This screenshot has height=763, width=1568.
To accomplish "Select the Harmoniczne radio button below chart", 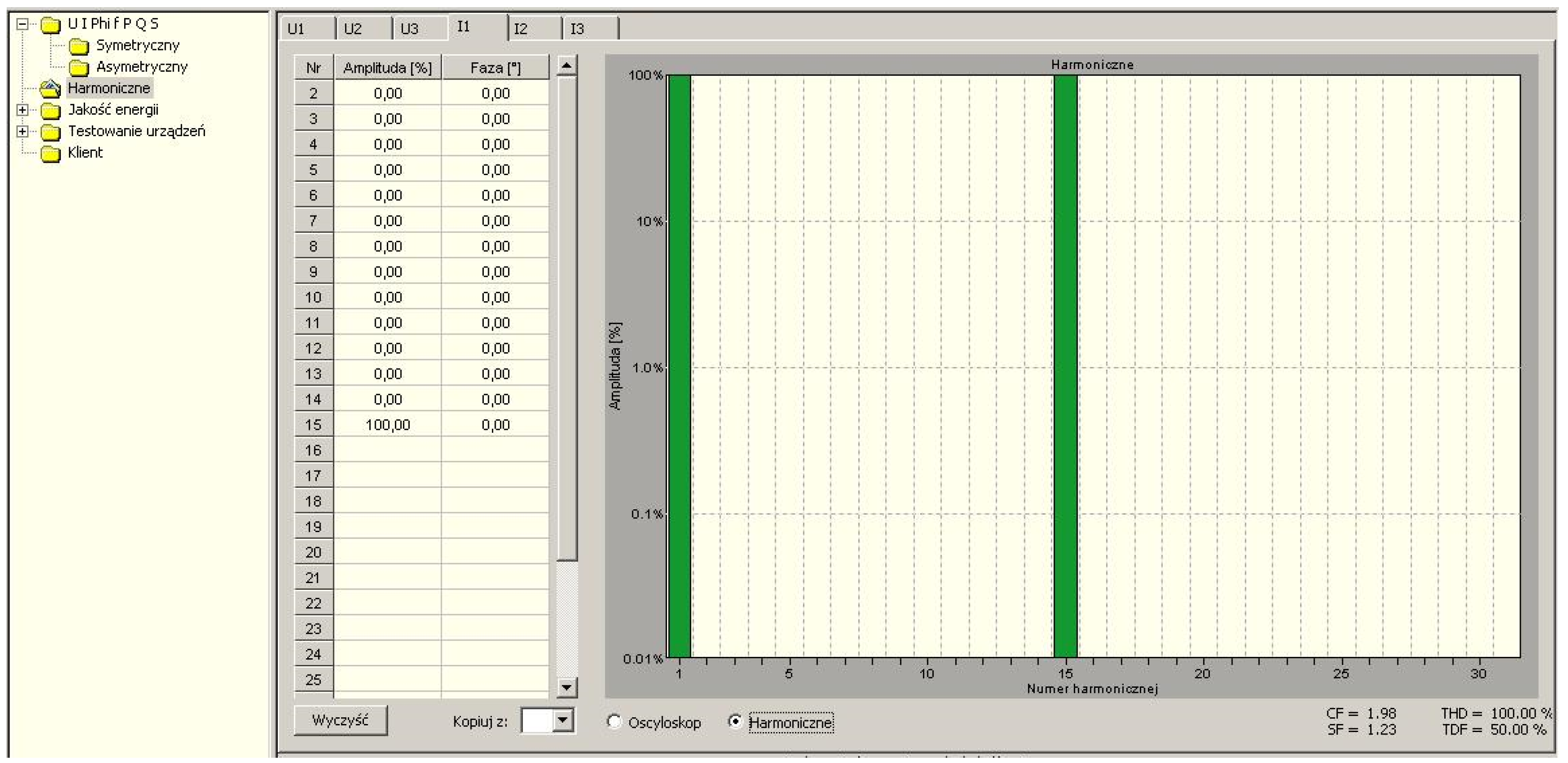I will 735,722.
